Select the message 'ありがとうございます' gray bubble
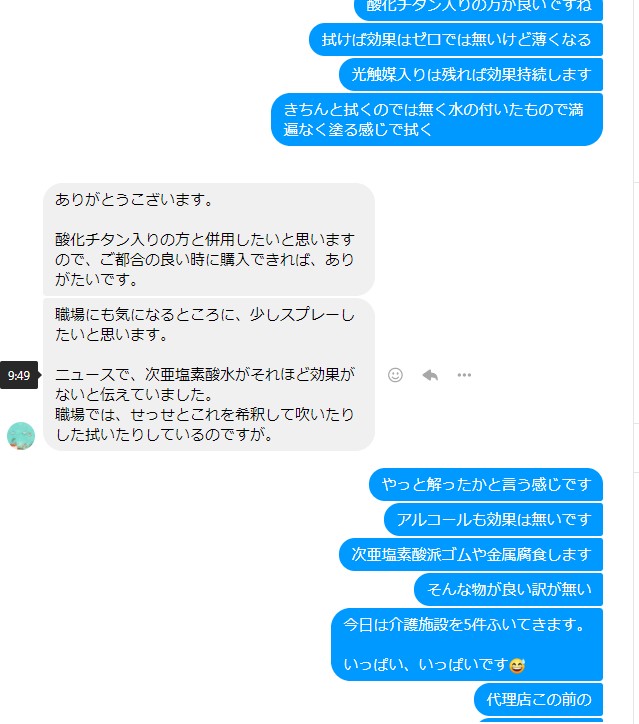639x724 pixels. [209, 239]
